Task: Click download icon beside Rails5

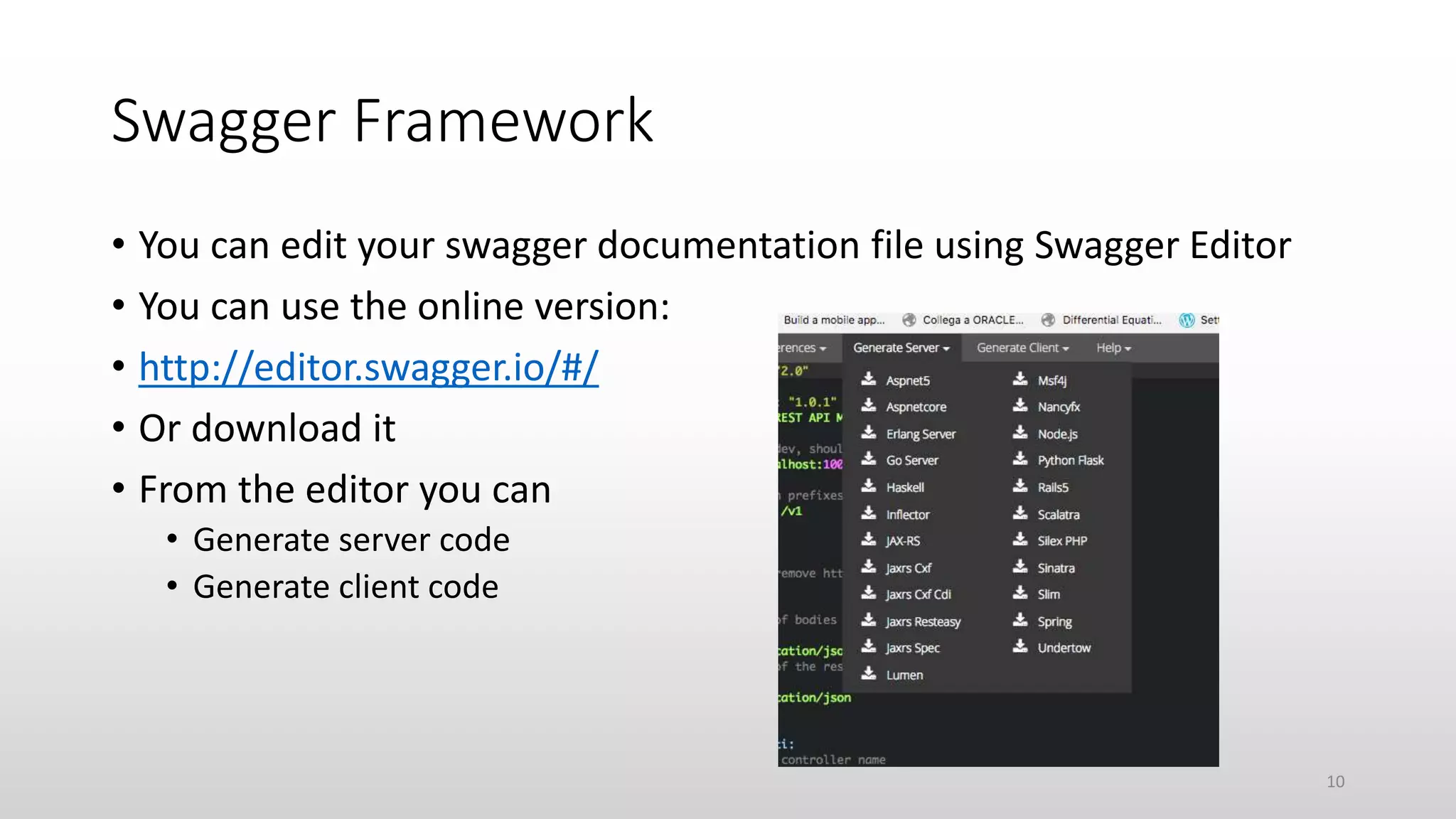Action: (x=1020, y=486)
